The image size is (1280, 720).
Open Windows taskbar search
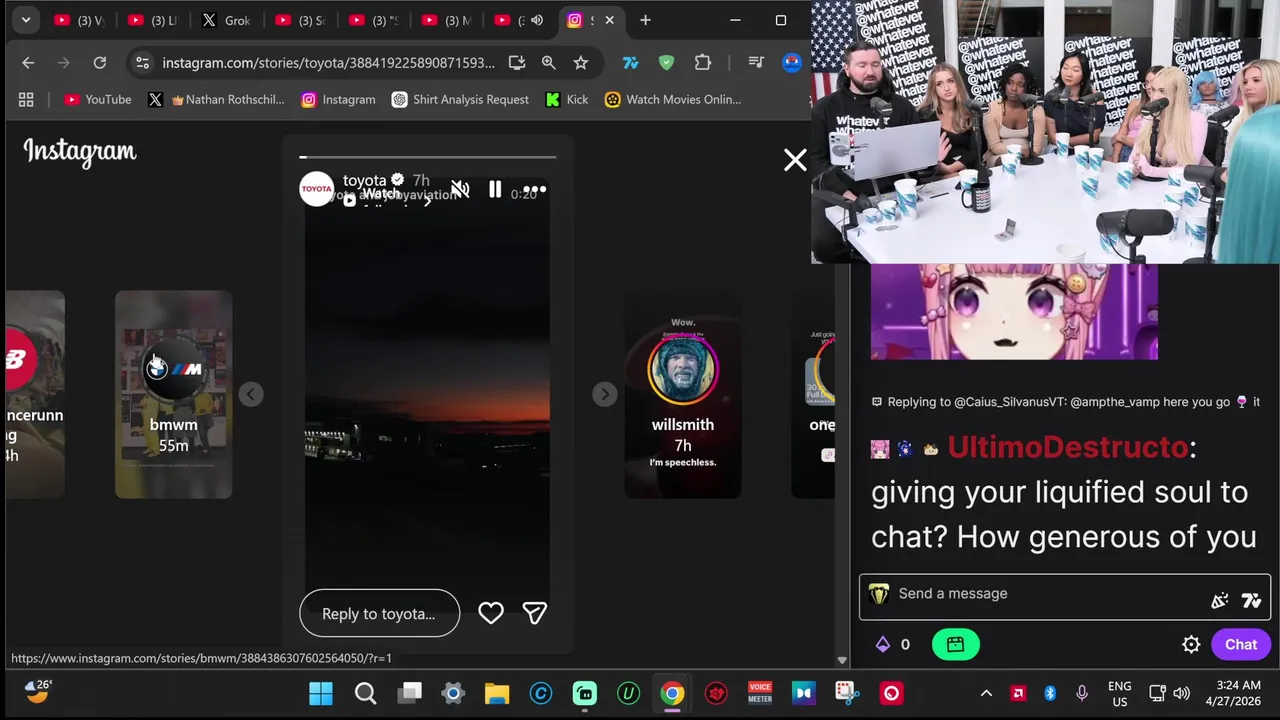click(x=365, y=693)
